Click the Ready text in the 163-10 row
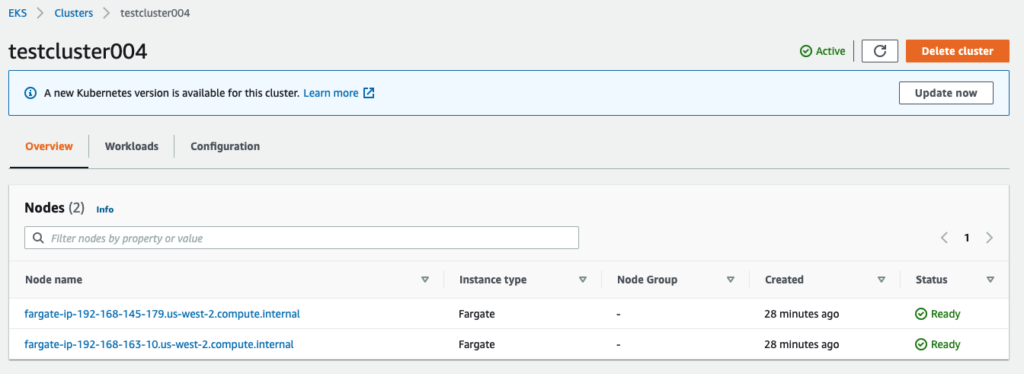The height and width of the screenshot is (374, 1024). click(x=946, y=344)
